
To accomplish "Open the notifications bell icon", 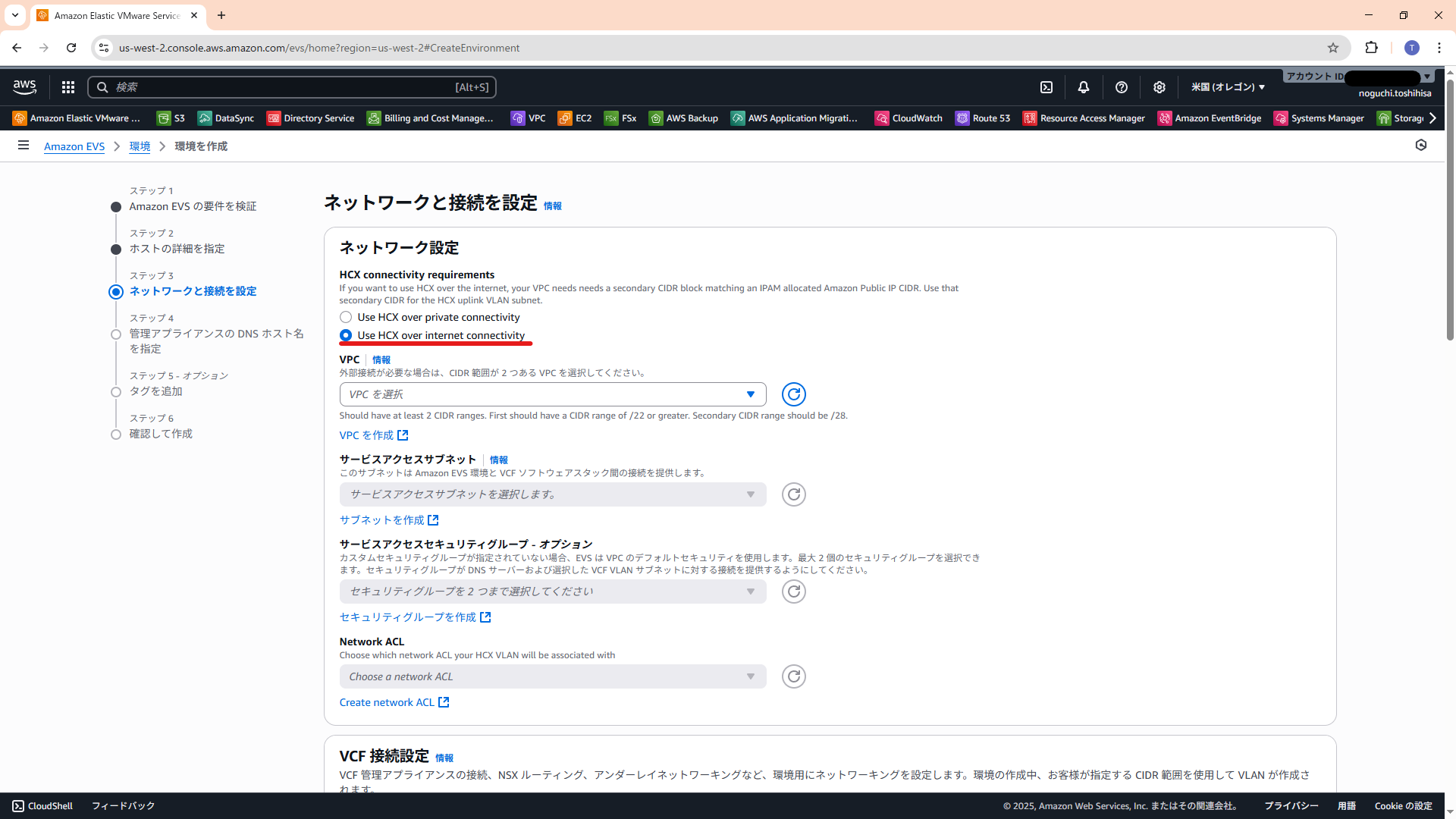I will click(1084, 87).
